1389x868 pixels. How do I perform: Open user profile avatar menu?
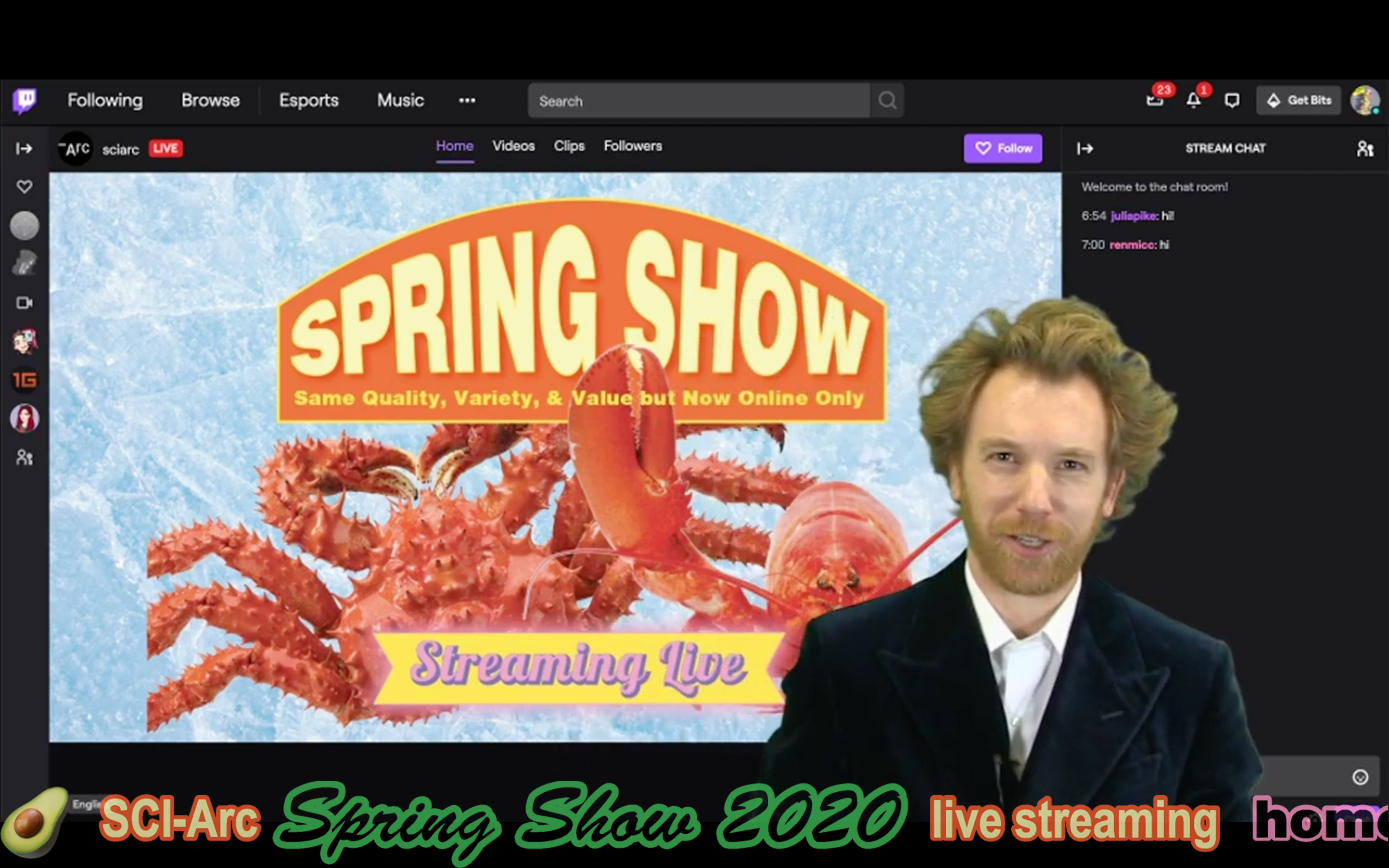click(1364, 100)
